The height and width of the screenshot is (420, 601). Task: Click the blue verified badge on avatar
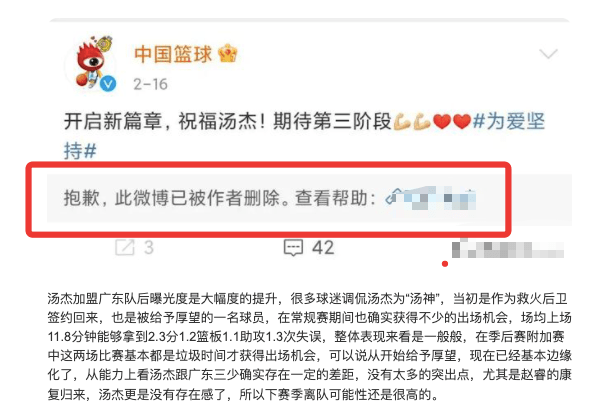tap(108, 84)
